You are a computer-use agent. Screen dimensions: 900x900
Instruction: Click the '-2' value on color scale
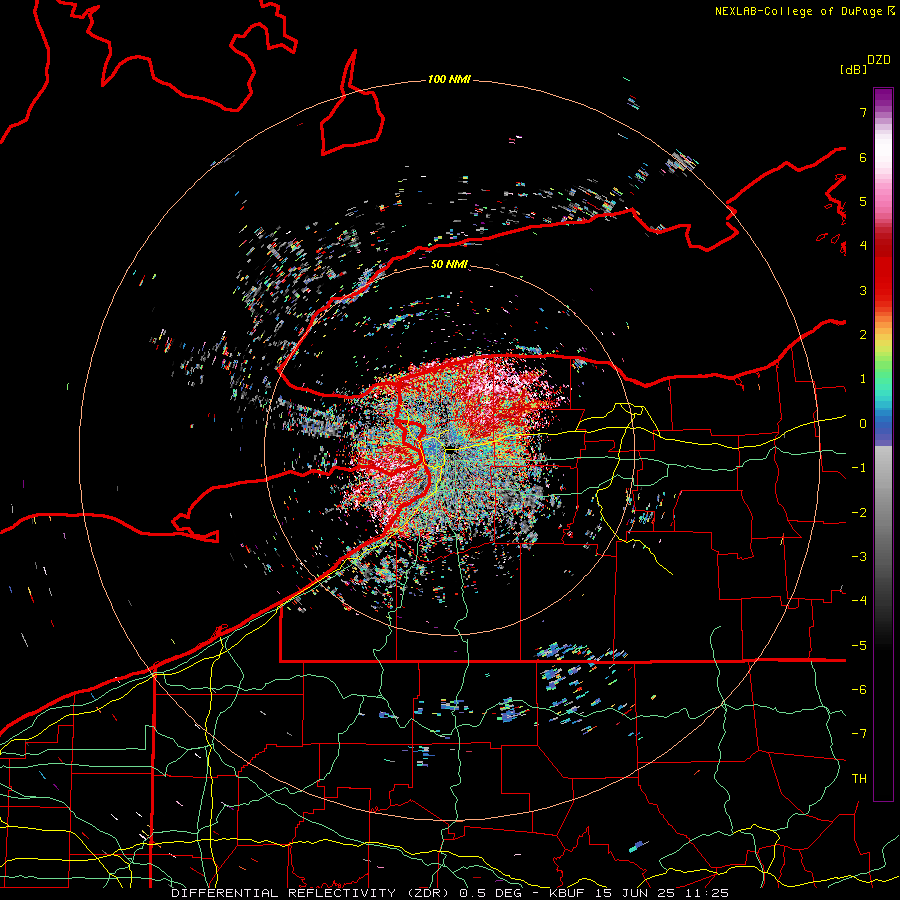pos(859,513)
